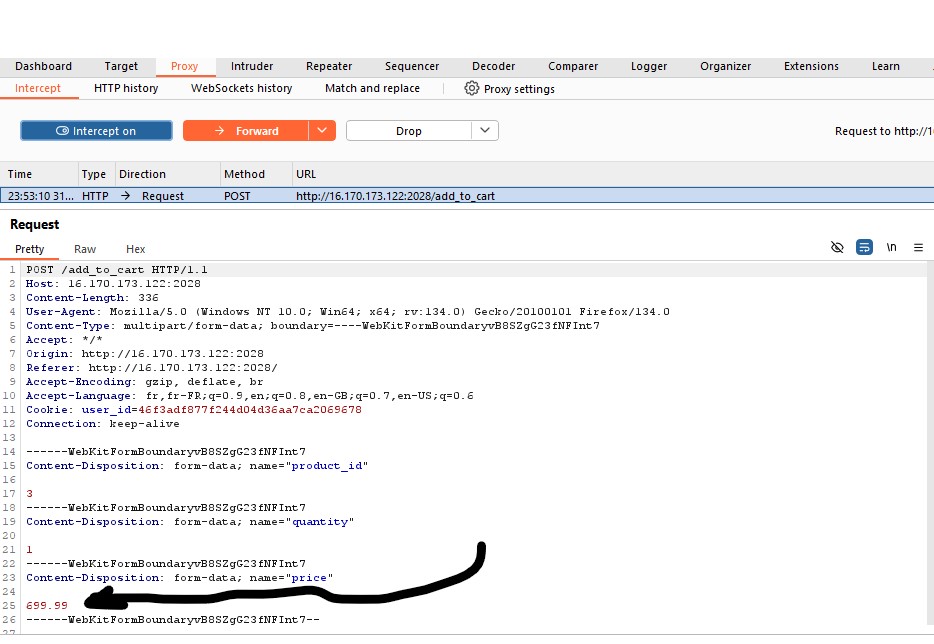
Task: Sort by the Direction column header
Action: point(142,174)
